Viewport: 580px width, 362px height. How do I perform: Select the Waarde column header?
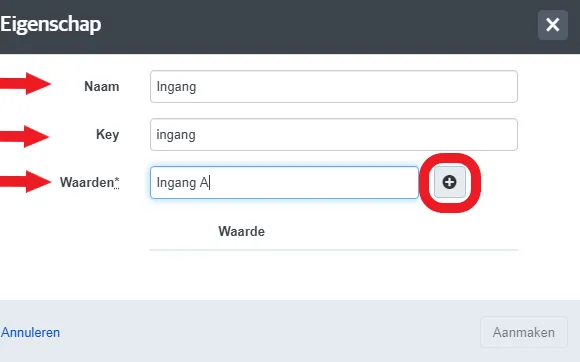pos(242,231)
